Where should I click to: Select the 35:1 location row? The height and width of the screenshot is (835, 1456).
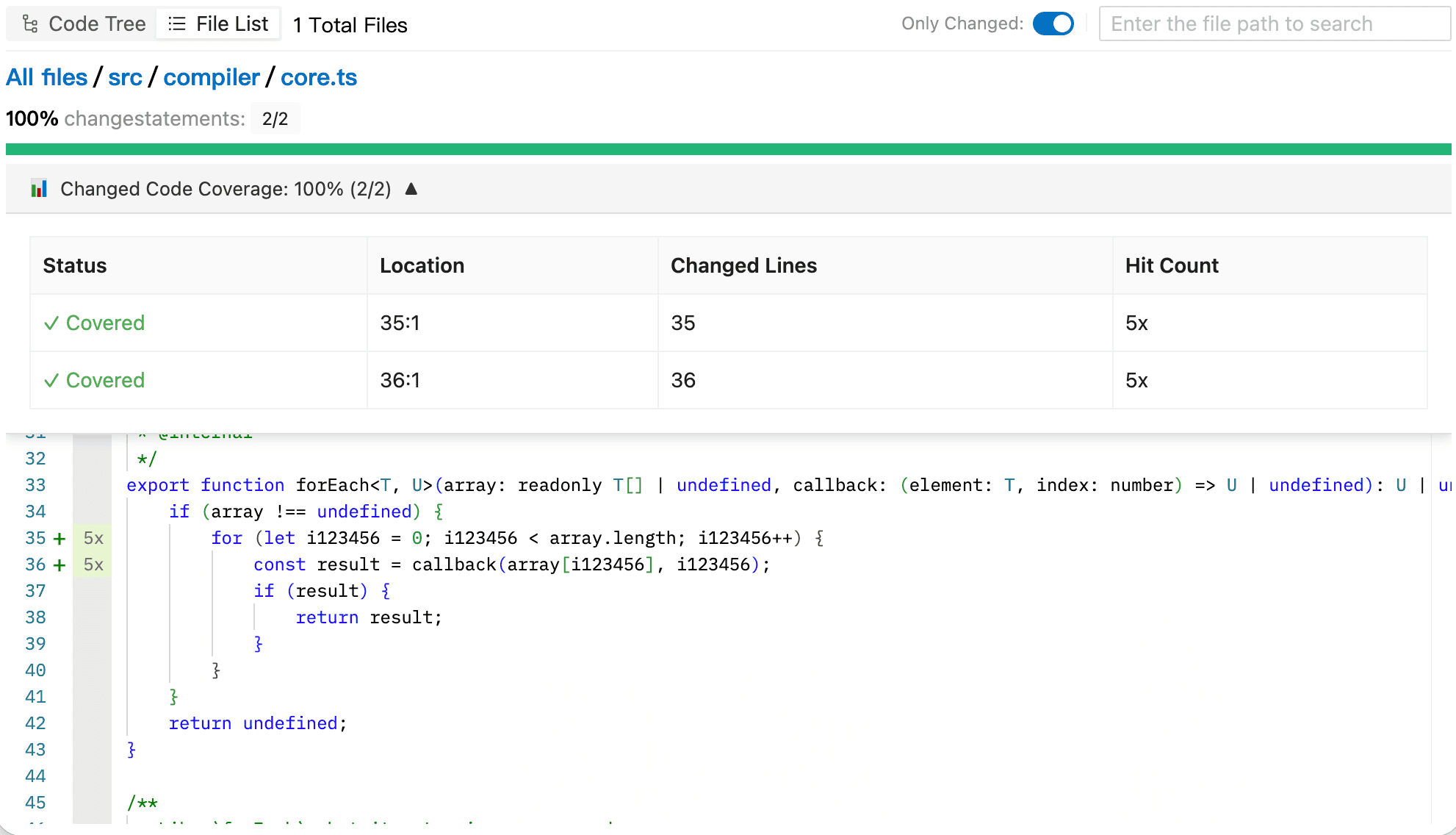[400, 323]
